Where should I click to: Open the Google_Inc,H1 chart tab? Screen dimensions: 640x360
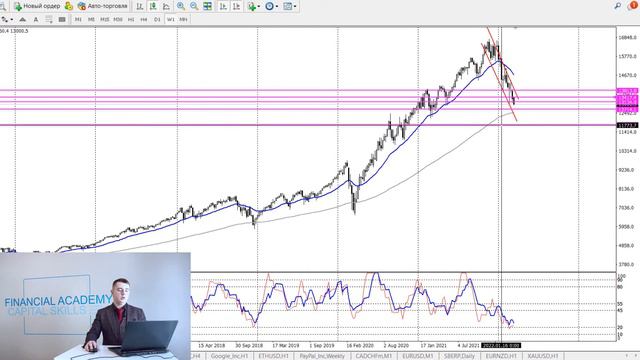[229, 356]
